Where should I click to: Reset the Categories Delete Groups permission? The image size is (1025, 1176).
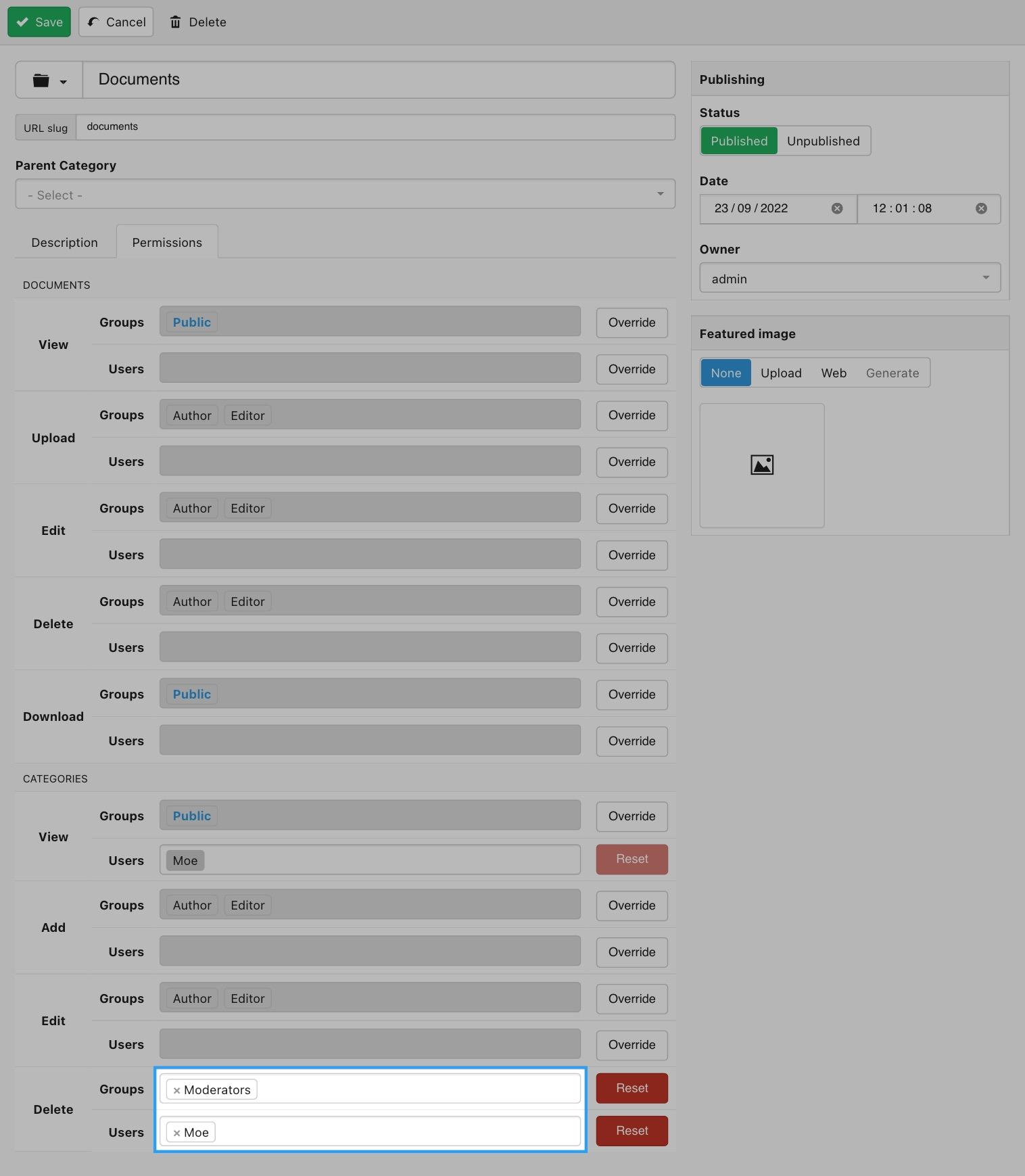point(631,1088)
